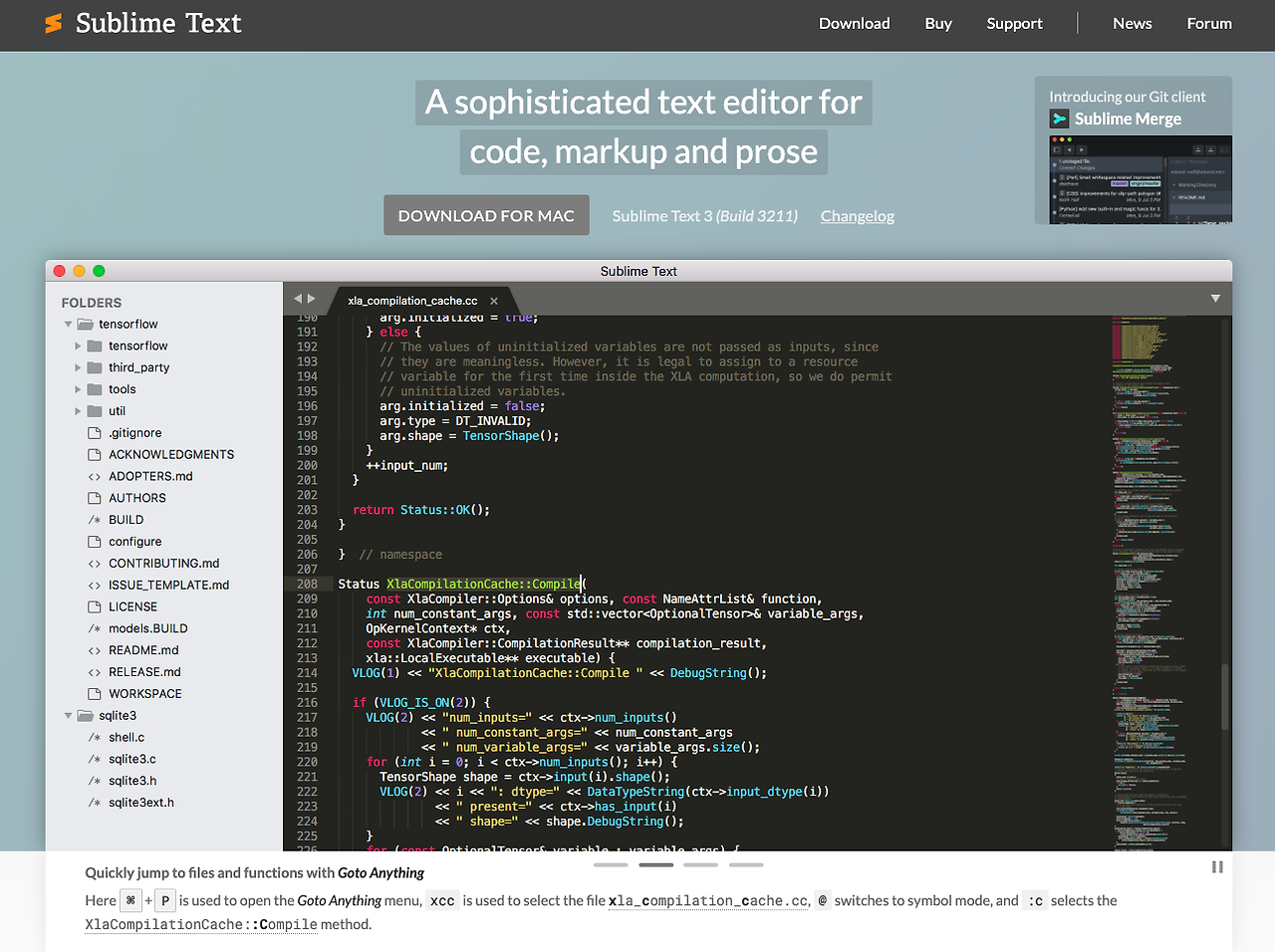The height and width of the screenshot is (952, 1275).
Task: Click the Sublime Merge icon in the promo box
Action: [x=1058, y=119]
